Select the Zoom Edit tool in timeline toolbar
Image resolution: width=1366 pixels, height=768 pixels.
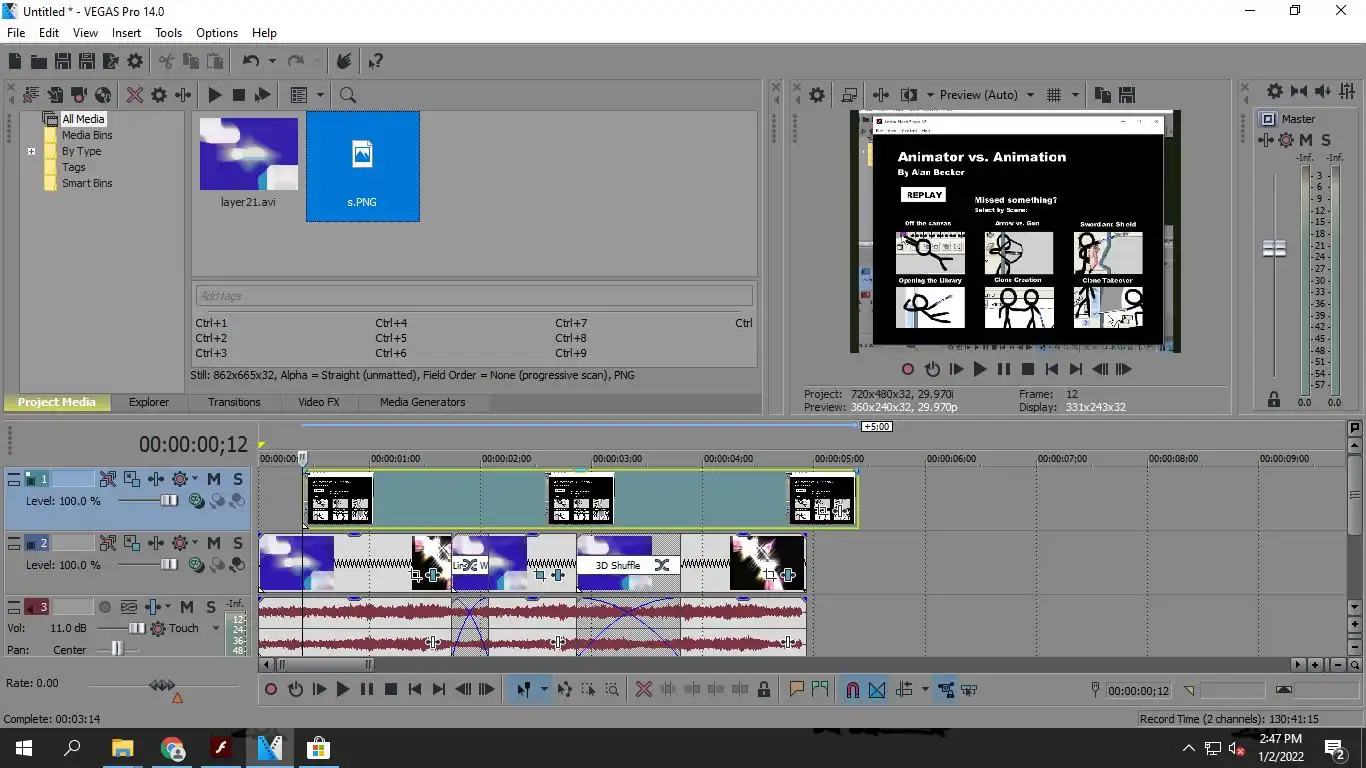tap(612, 689)
